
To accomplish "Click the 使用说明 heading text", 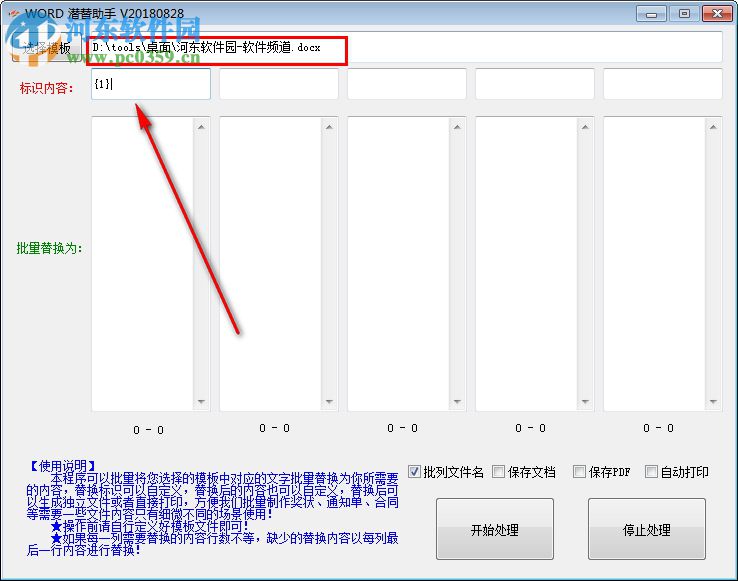I will [x=63, y=466].
